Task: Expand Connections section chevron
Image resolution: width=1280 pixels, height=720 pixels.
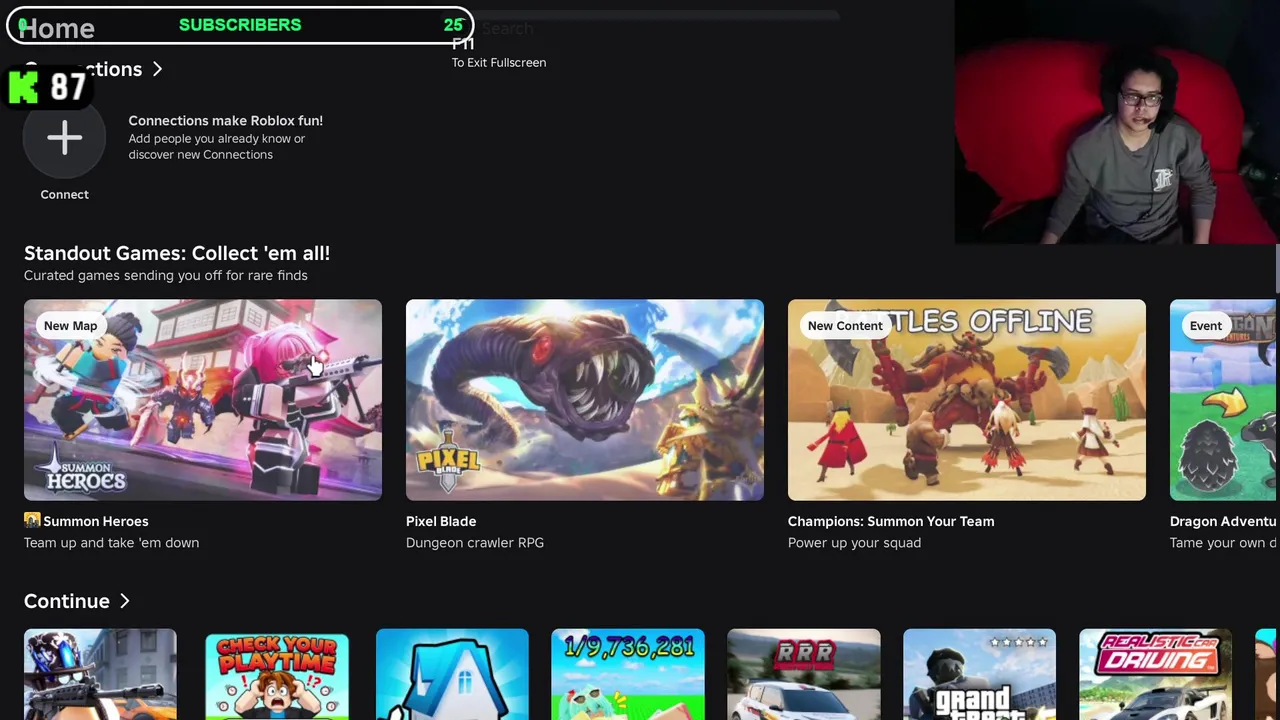Action: click(157, 69)
